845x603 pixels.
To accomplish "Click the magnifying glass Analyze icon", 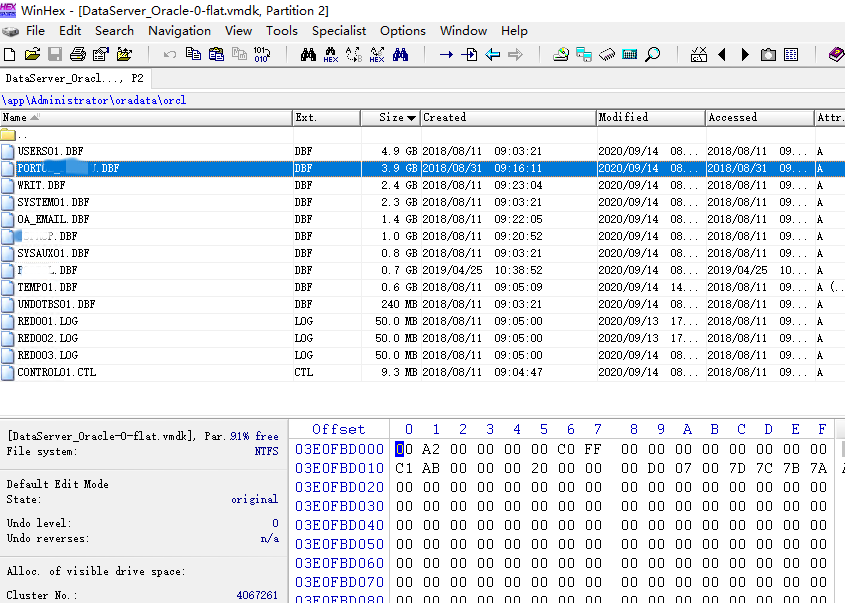I will pos(653,54).
